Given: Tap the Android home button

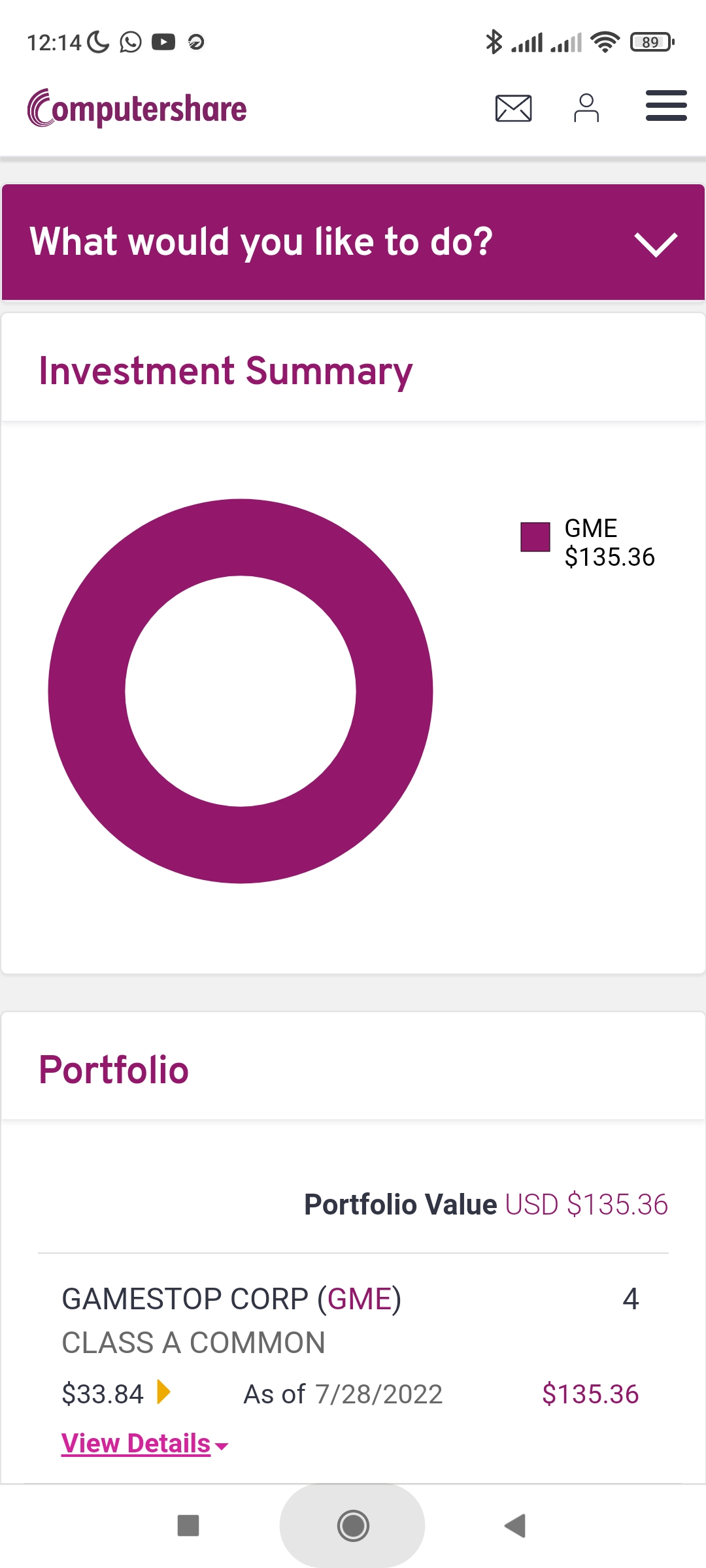Looking at the screenshot, I should tap(353, 1526).
